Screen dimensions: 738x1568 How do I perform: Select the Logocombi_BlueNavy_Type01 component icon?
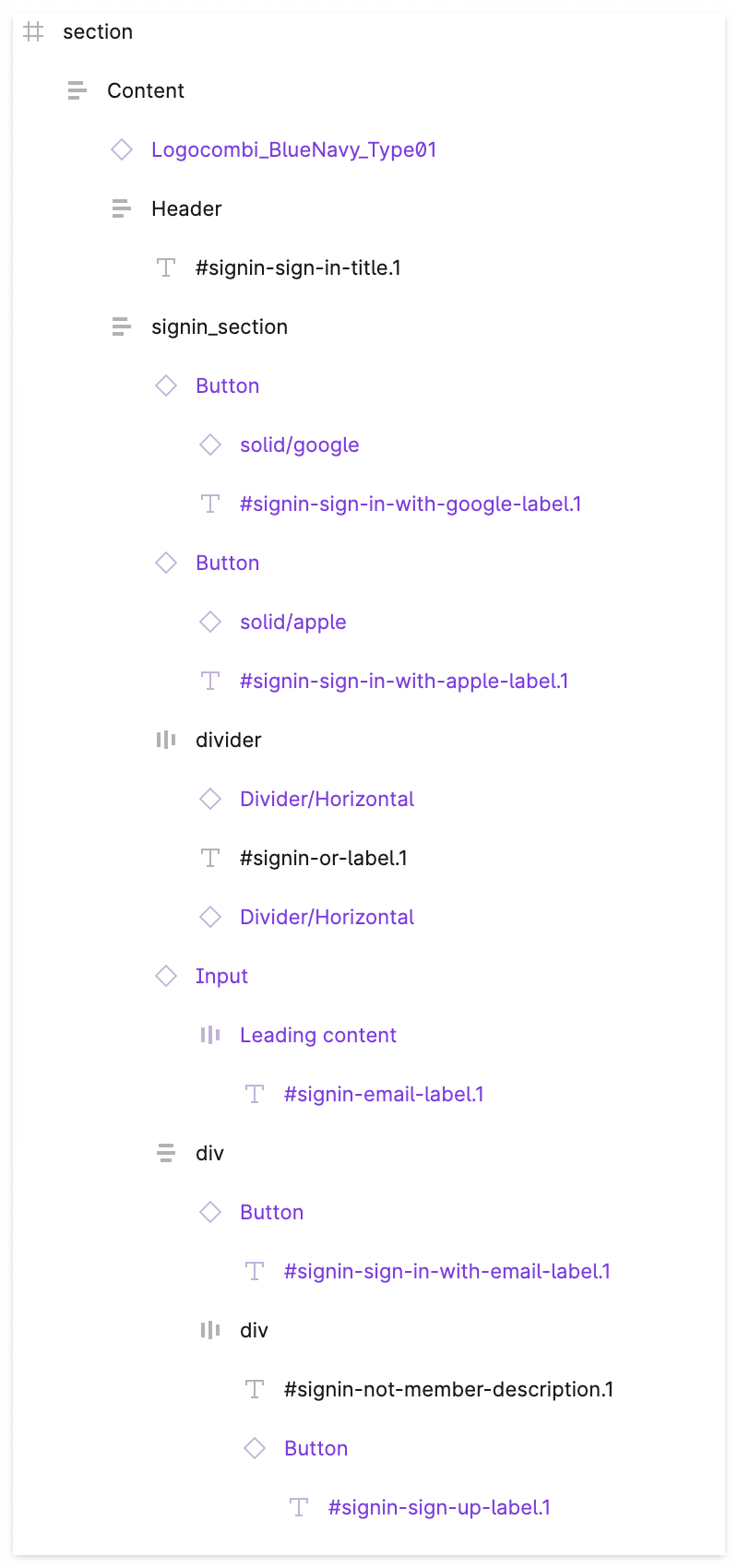pos(121,149)
